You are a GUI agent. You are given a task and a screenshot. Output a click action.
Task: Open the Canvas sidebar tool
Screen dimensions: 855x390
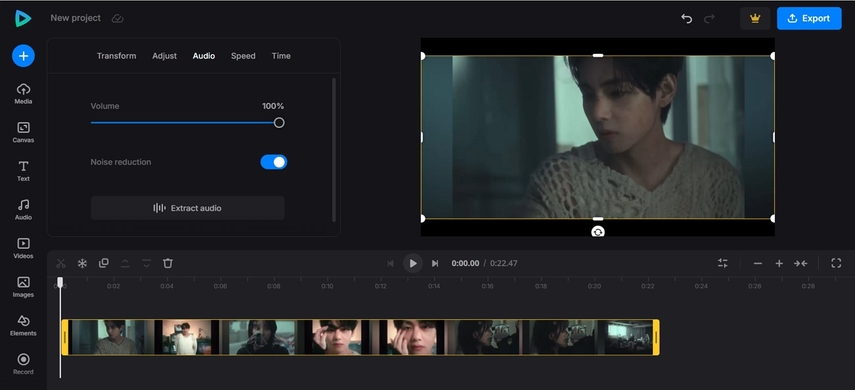pos(23,133)
